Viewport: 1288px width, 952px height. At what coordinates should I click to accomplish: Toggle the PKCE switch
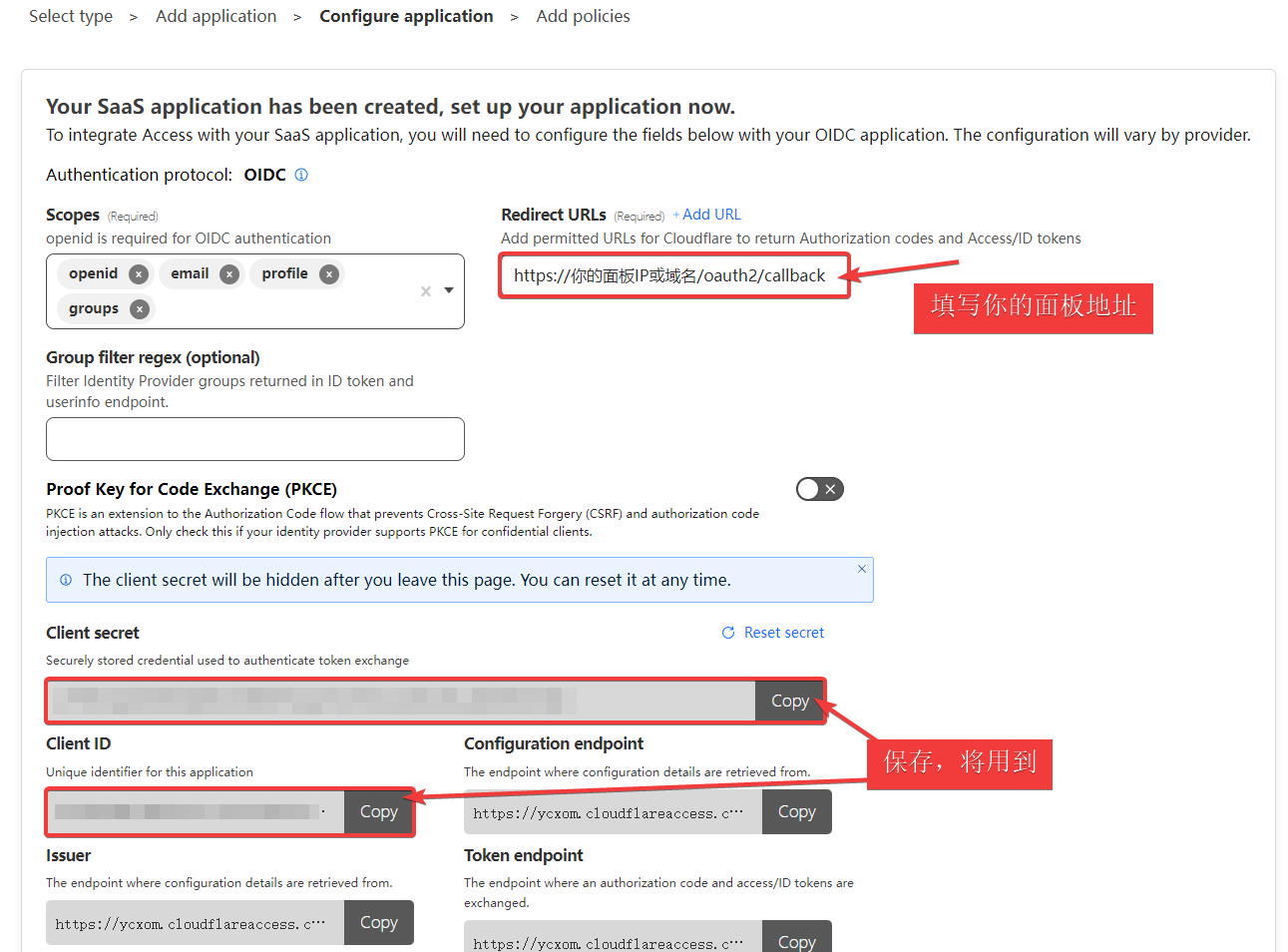[x=819, y=489]
